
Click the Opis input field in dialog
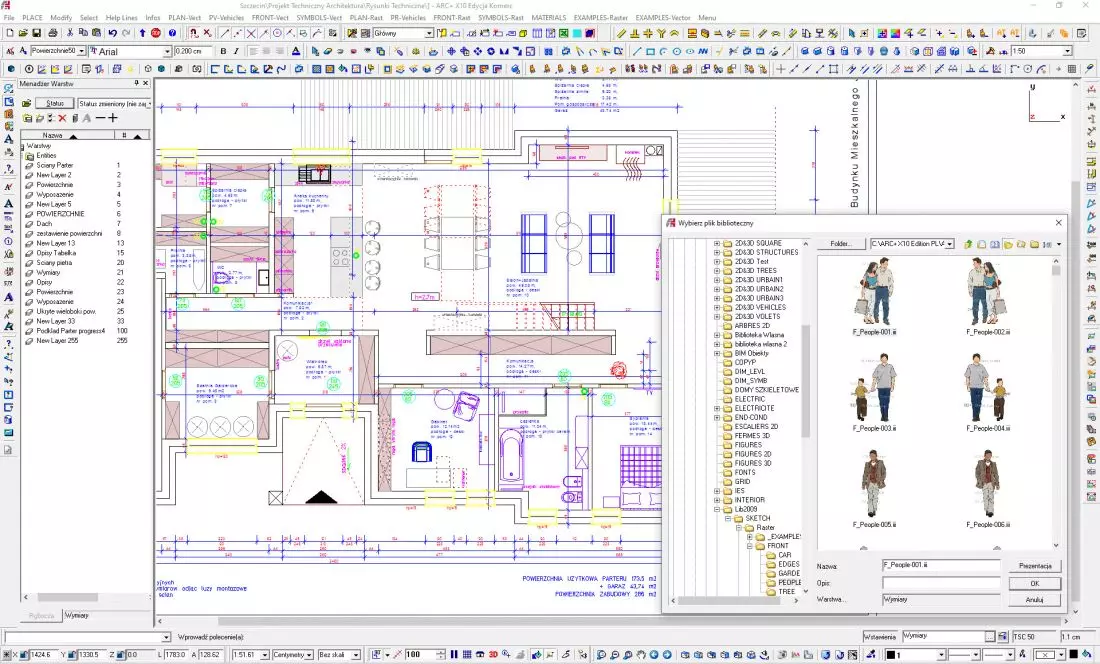pos(941,583)
